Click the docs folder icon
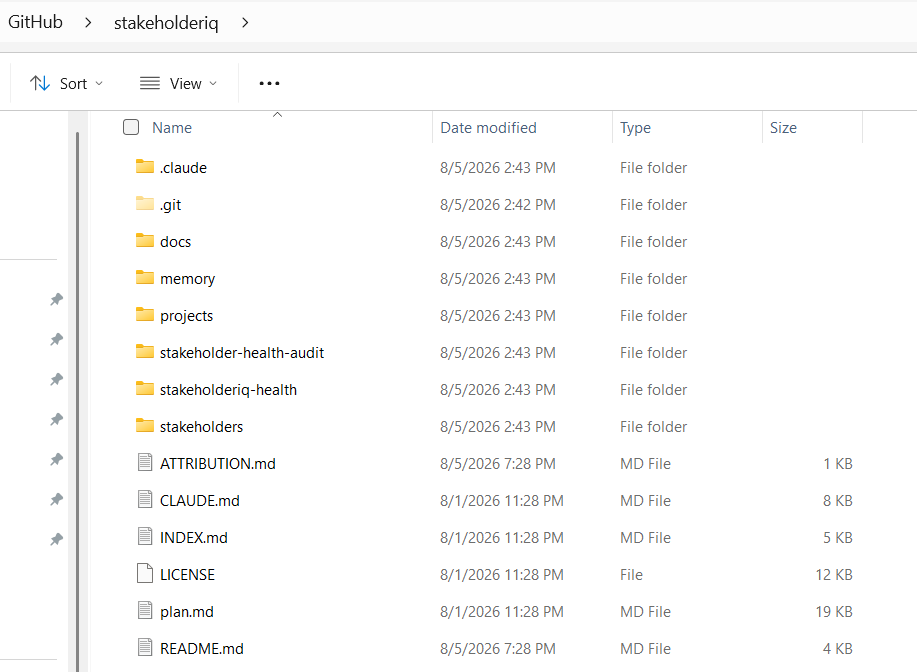Image resolution: width=917 pixels, height=672 pixels. (x=144, y=240)
